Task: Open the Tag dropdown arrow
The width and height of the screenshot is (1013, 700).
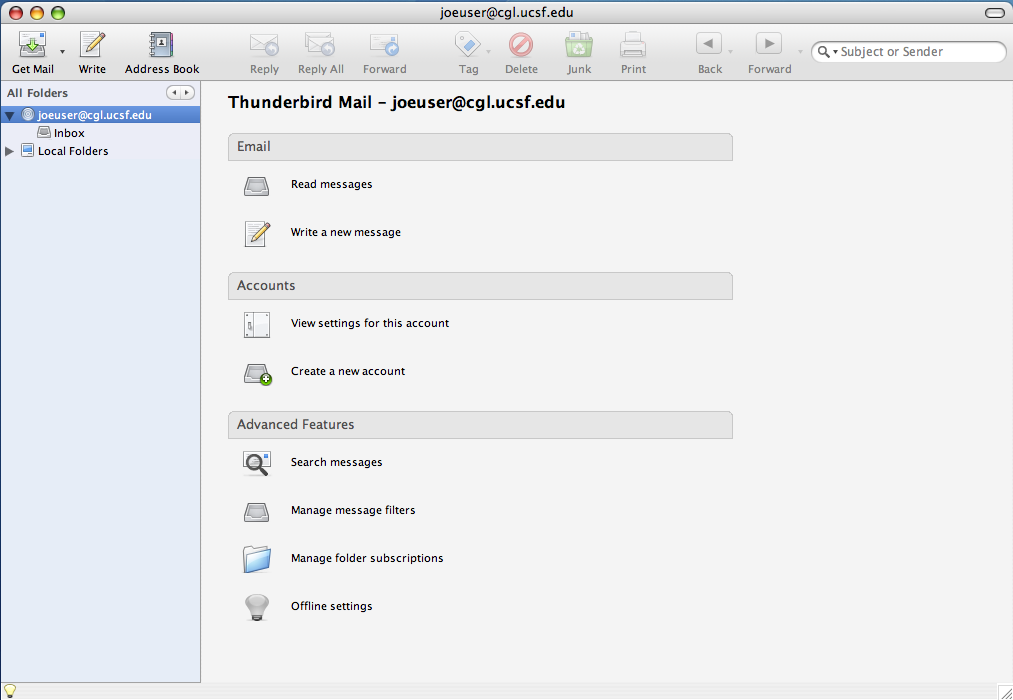Action: point(488,52)
